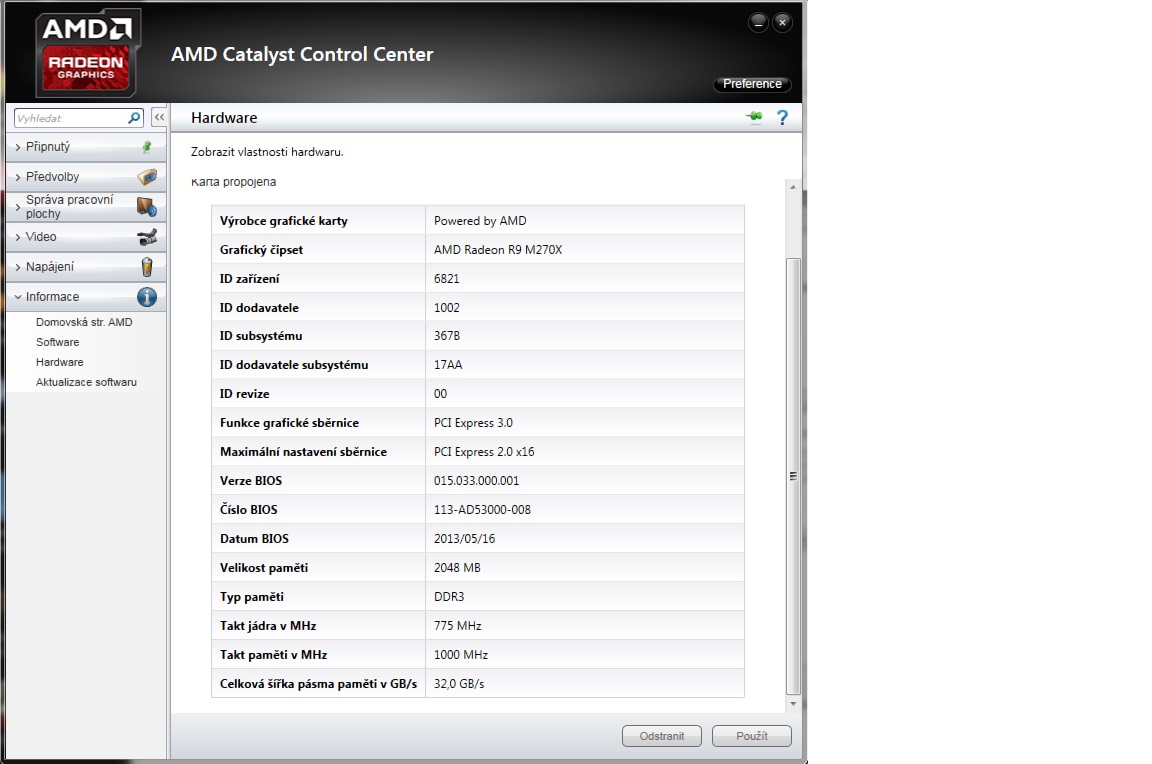Expand the Připnutý section
The width and height of the screenshot is (1152, 764).
(86, 147)
